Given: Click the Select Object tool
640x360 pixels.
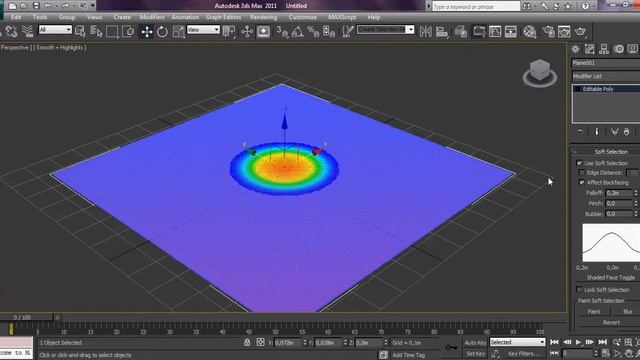Looking at the screenshot, I should click(x=80, y=31).
